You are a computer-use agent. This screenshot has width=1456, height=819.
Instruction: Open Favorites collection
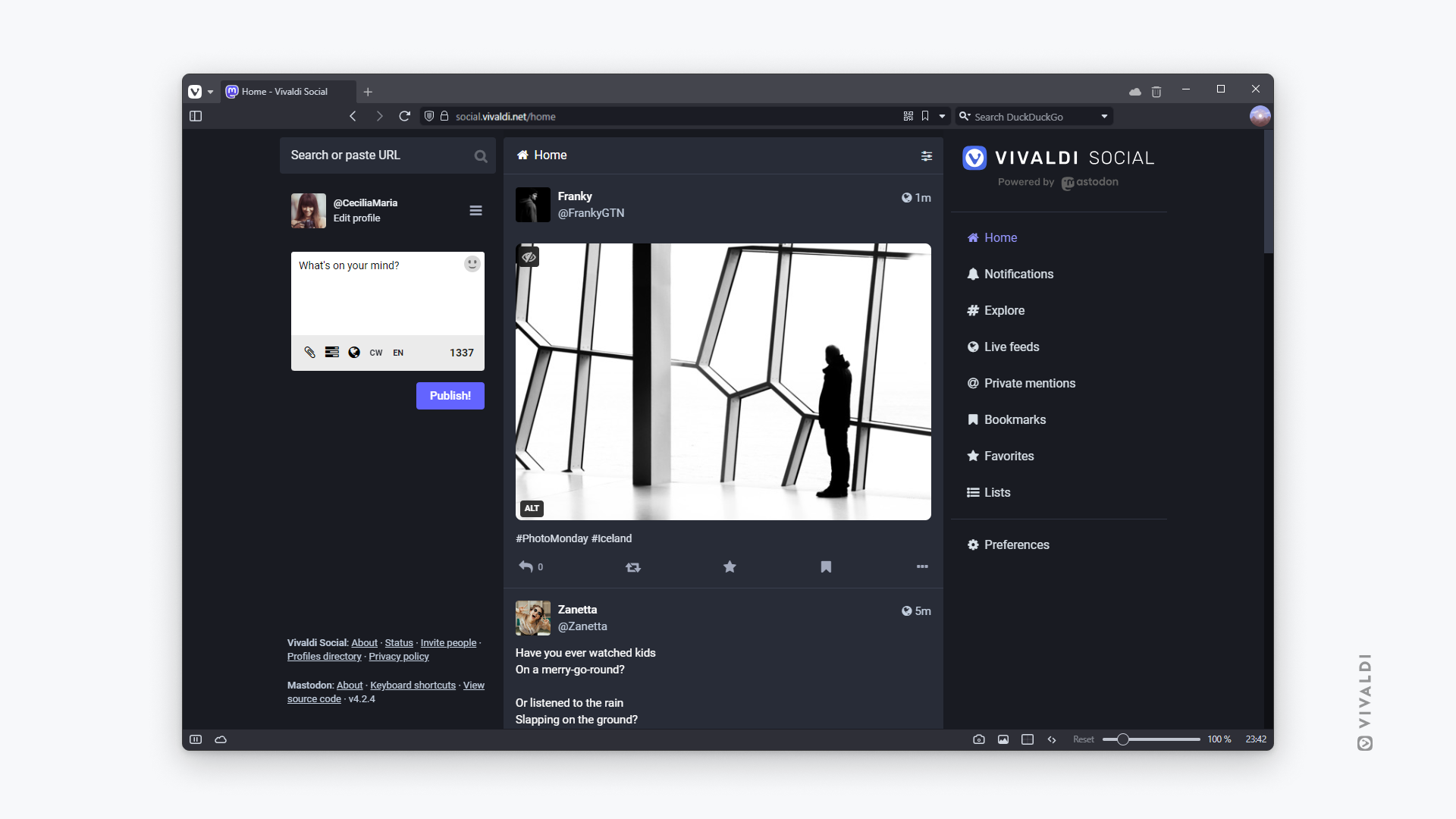(1009, 455)
